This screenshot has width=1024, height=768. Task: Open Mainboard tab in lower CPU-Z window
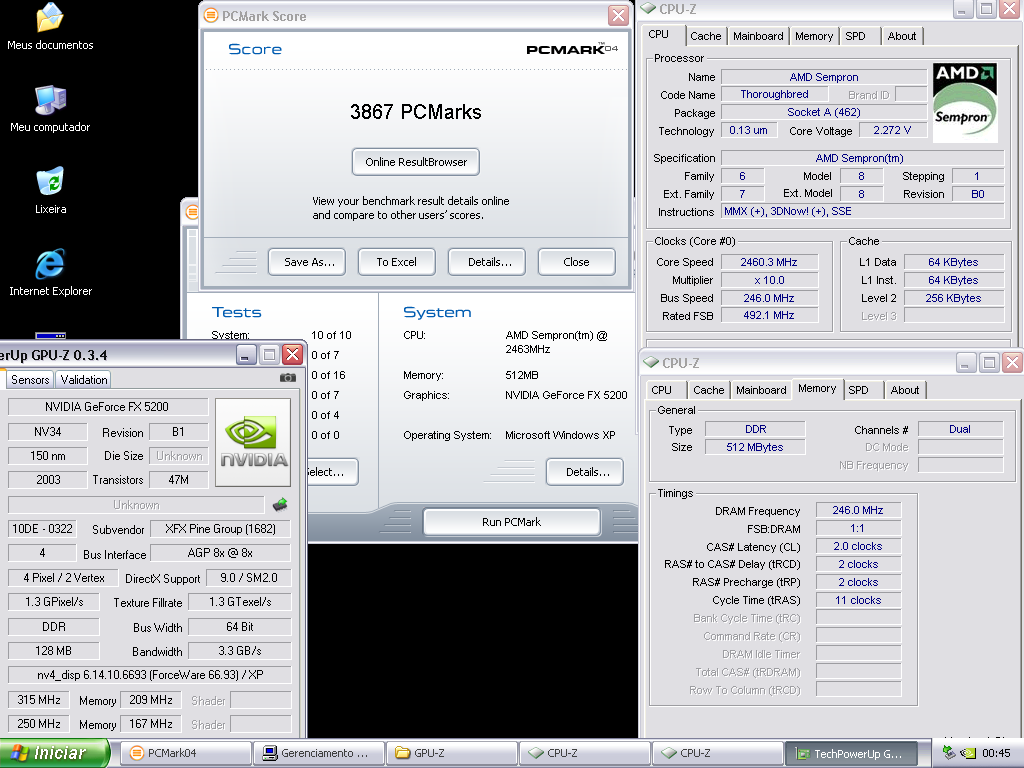tap(761, 391)
